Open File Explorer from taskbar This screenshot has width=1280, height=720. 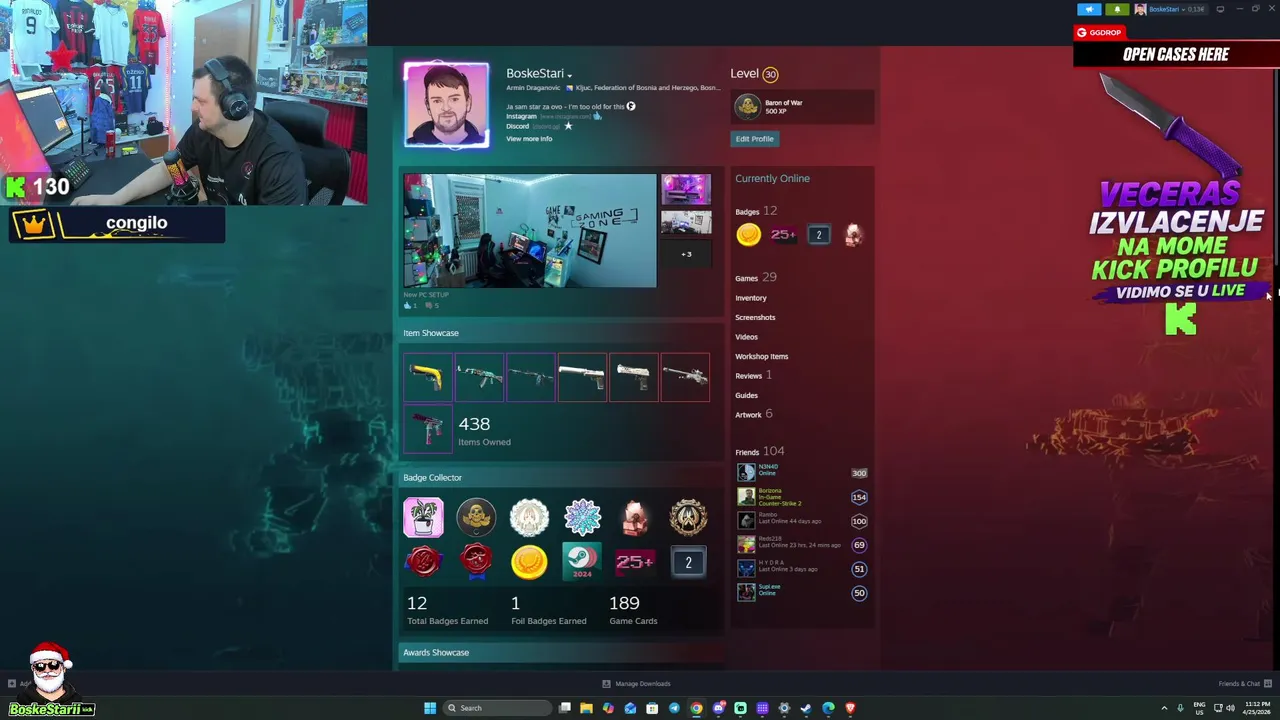pyautogui.click(x=586, y=708)
